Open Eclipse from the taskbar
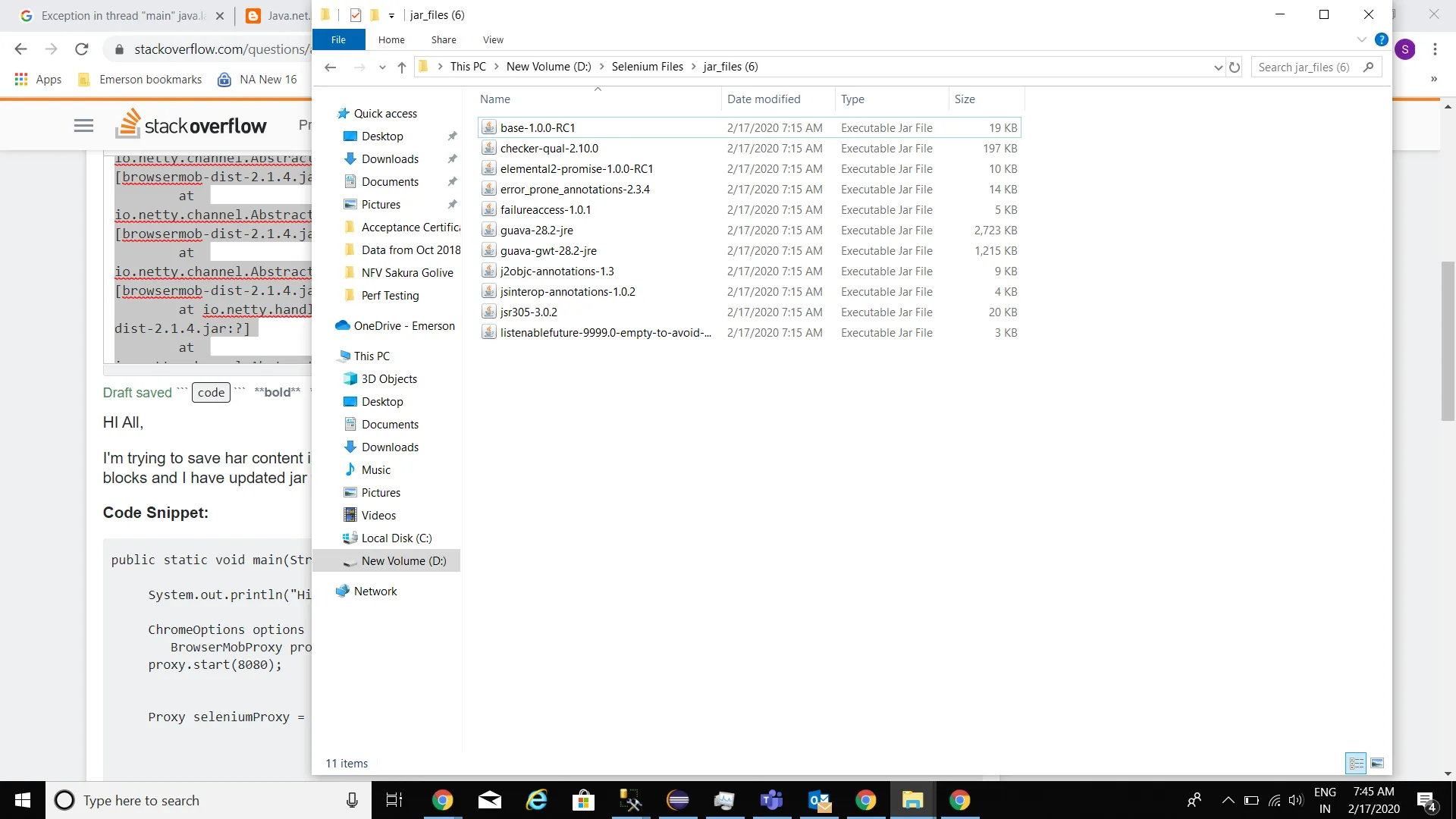 pos(677,800)
